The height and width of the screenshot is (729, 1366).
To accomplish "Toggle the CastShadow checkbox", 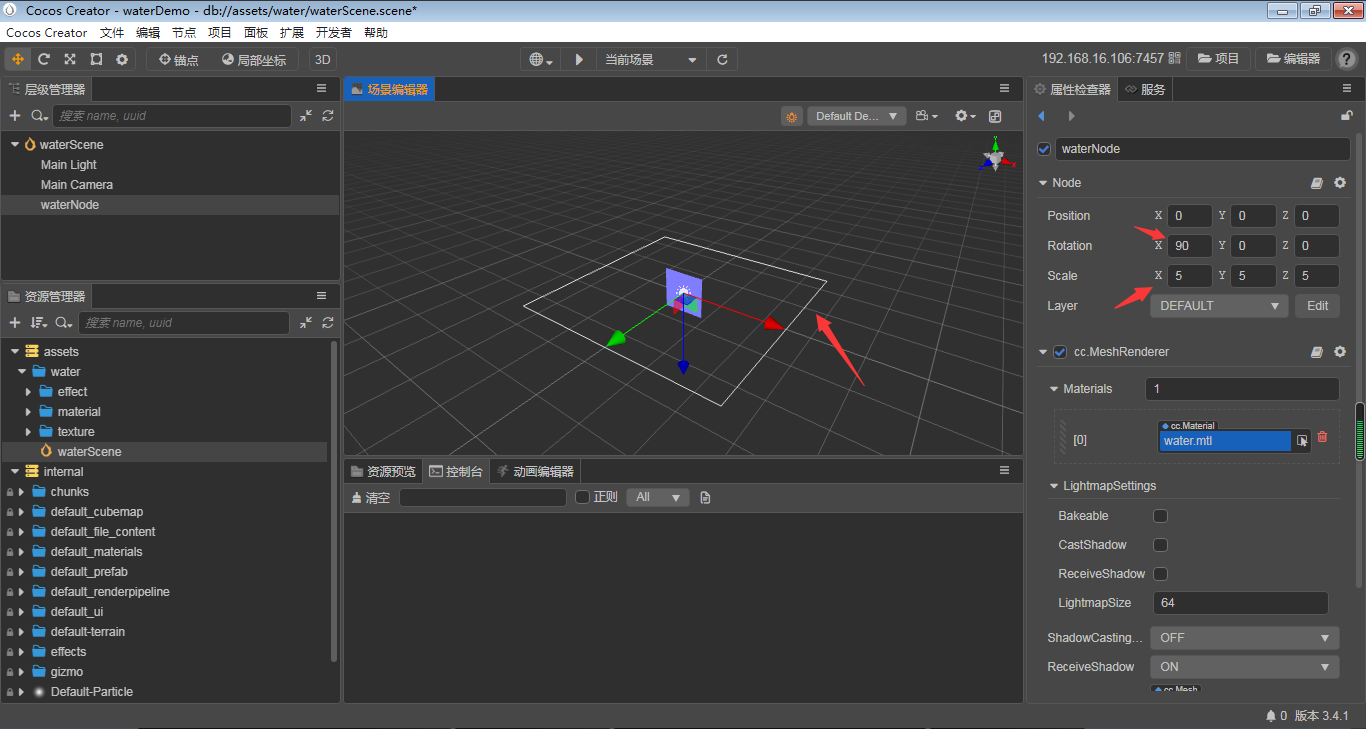I will click(1160, 544).
